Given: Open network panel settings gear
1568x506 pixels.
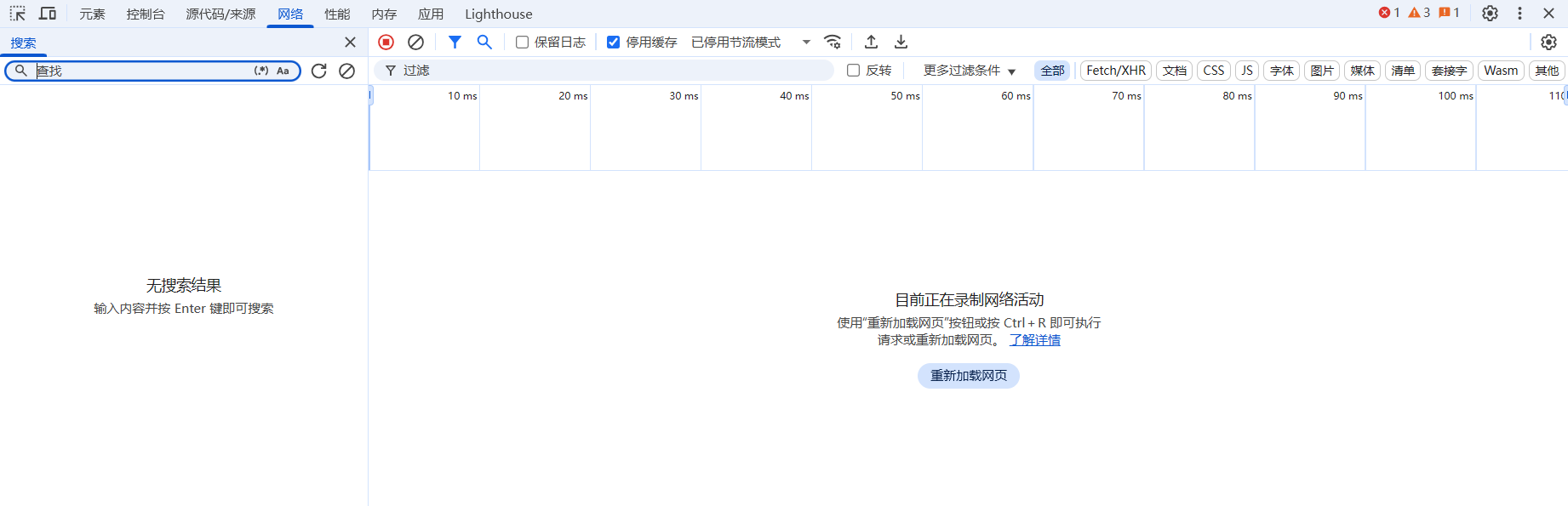Looking at the screenshot, I should (x=1548, y=42).
